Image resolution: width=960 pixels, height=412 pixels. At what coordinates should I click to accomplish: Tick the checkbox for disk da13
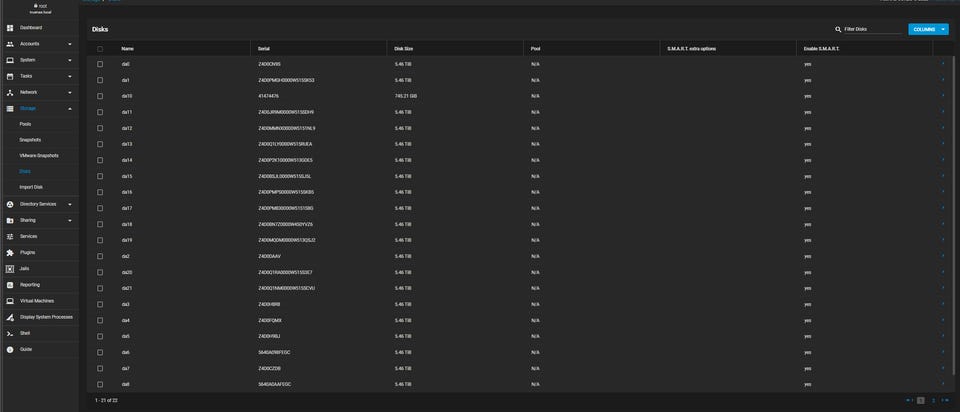click(100, 144)
